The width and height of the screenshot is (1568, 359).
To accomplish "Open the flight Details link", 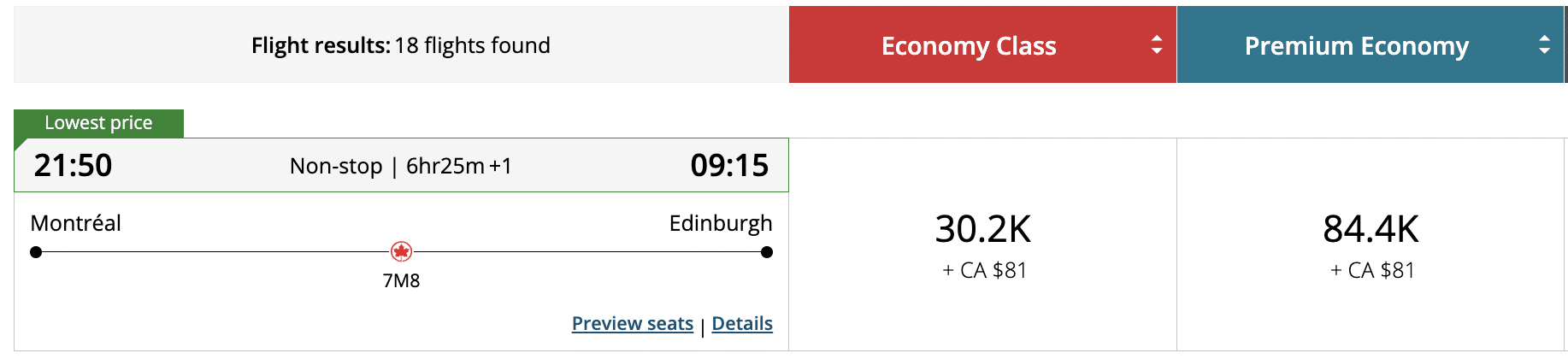I will click(742, 323).
